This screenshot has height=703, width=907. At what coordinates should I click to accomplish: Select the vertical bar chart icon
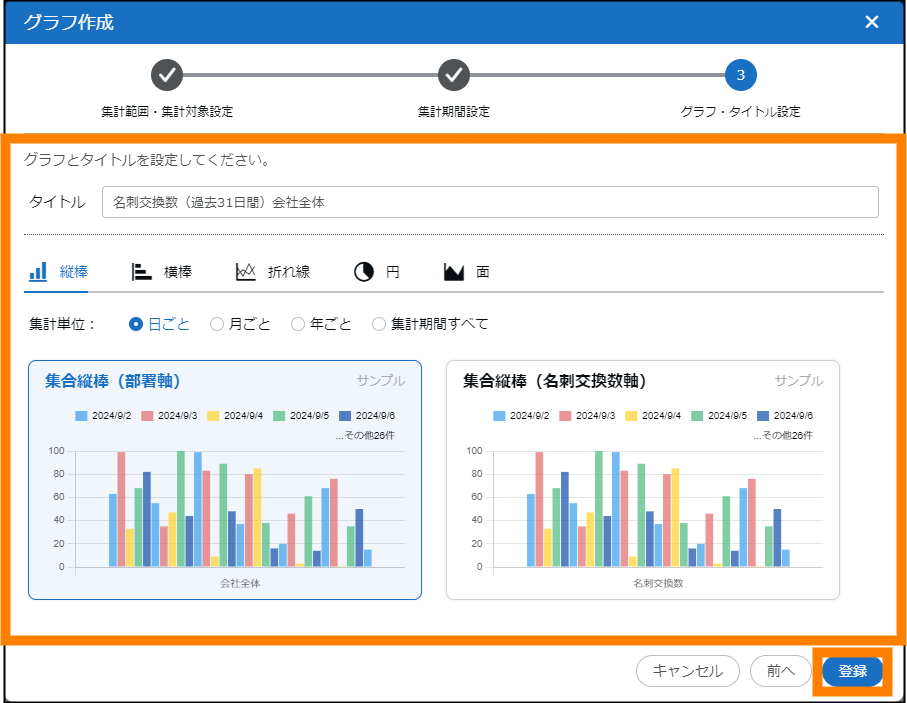39,272
